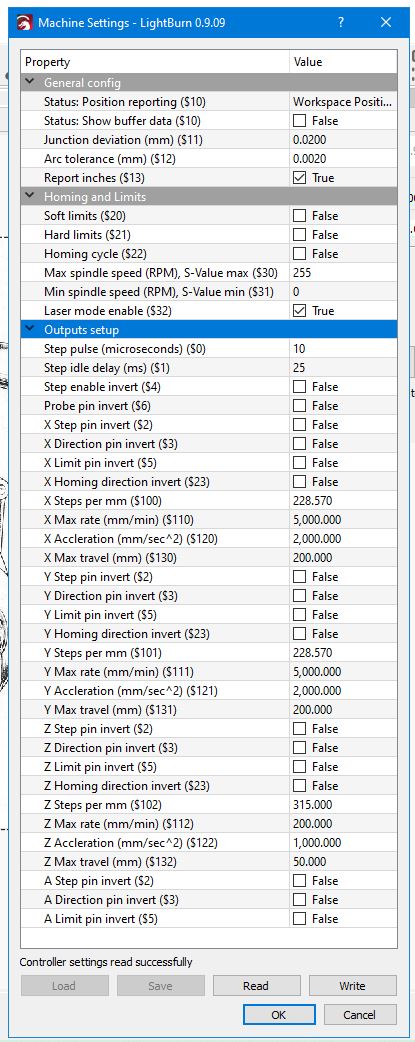Collapse the Homing and Limits section
The width and height of the screenshot is (415, 1042).
click(x=30, y=197)
